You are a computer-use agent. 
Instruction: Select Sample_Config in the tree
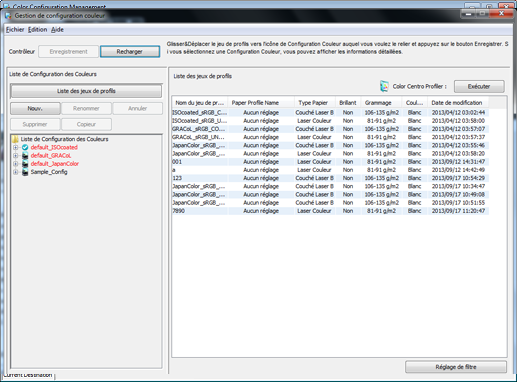pos(49,172)
